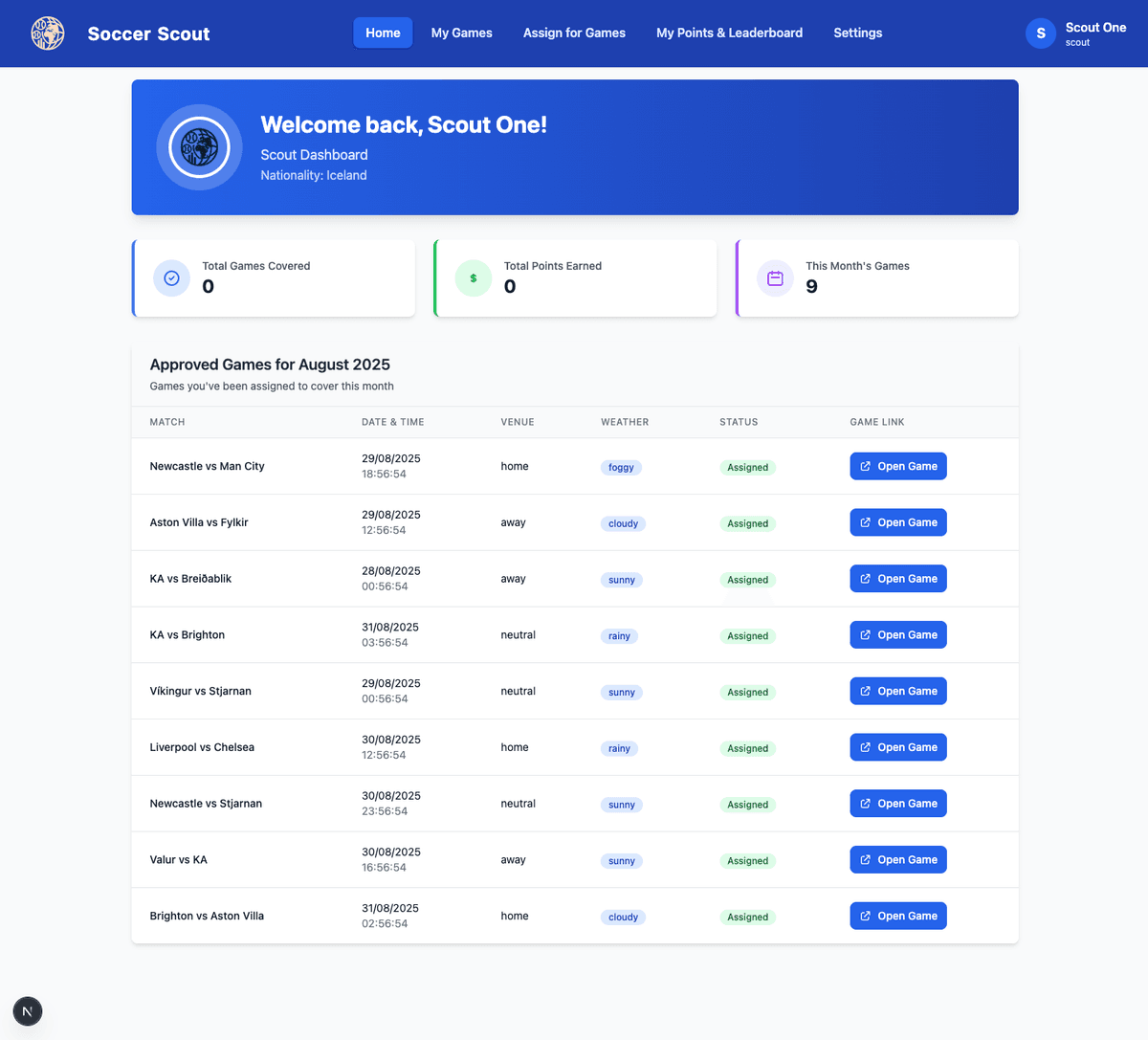The width and height of the screenshot is (1148, 1040).
Task: Open the My Games tab
Action: tap(461, 33)
